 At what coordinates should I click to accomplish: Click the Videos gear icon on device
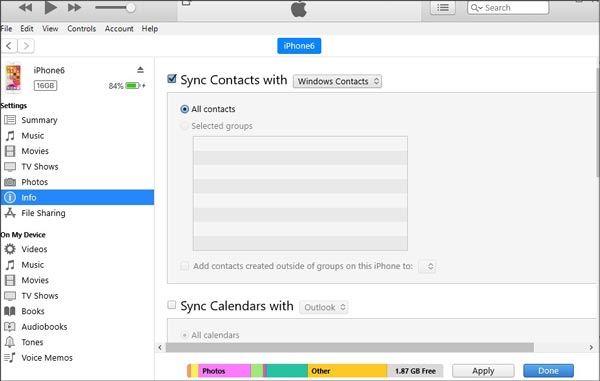10,249
